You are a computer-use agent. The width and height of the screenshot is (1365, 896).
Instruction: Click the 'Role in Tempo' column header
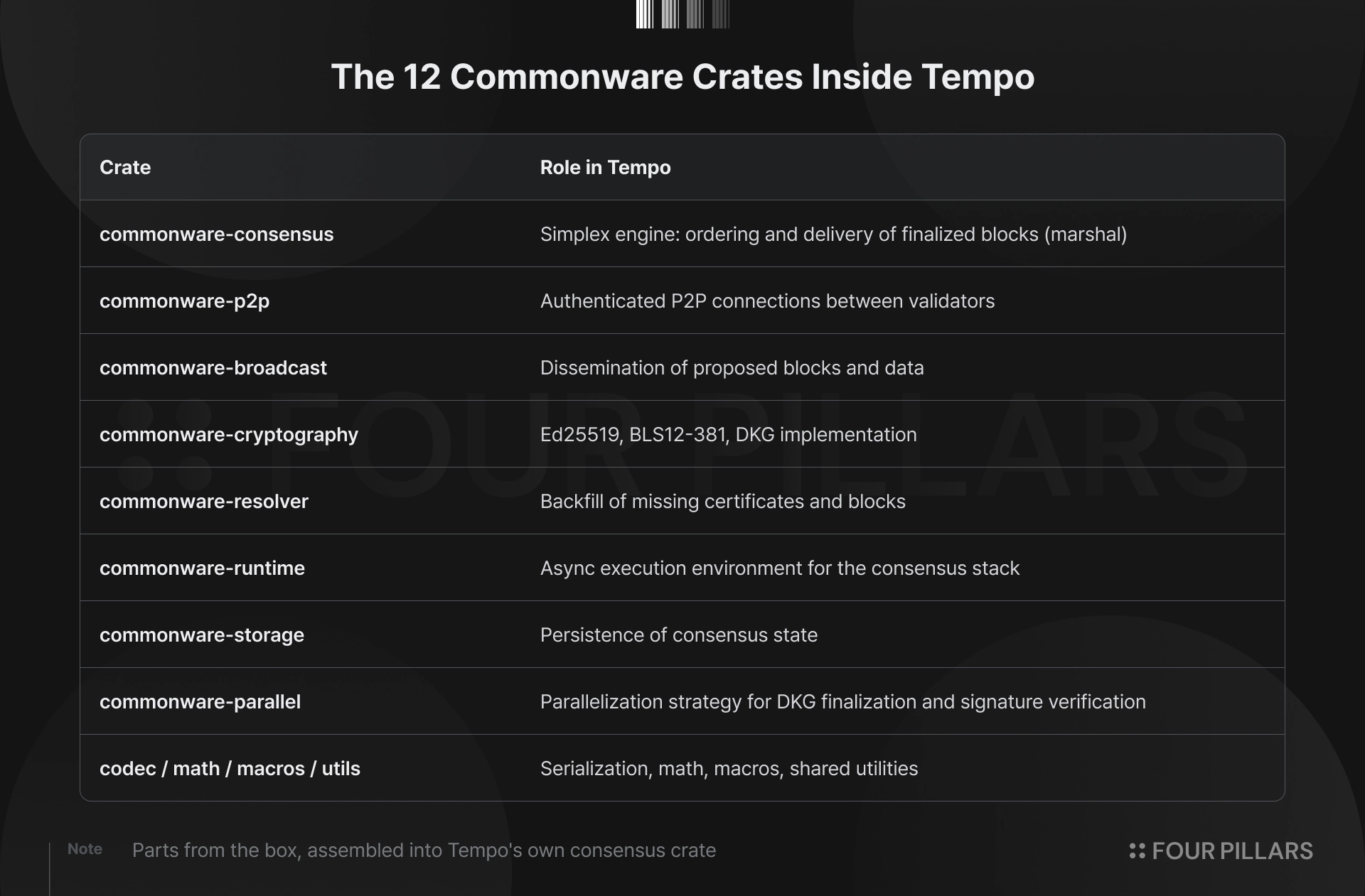tap(605, 167)
